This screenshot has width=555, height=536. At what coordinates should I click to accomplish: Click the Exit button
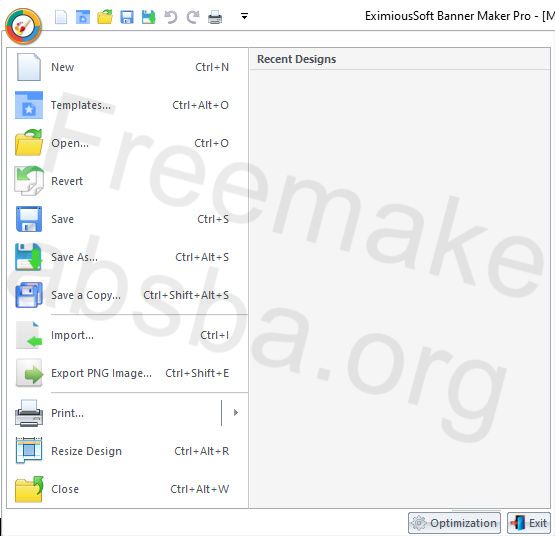pos(529,523)
